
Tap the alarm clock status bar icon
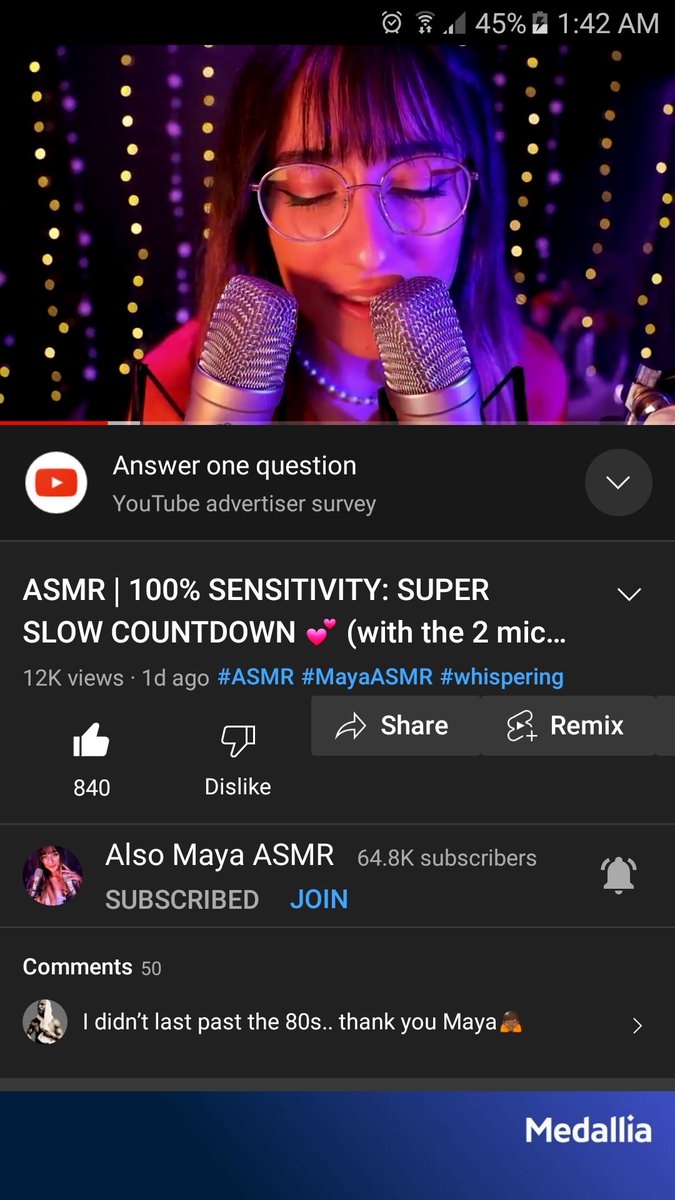(392, 22)
